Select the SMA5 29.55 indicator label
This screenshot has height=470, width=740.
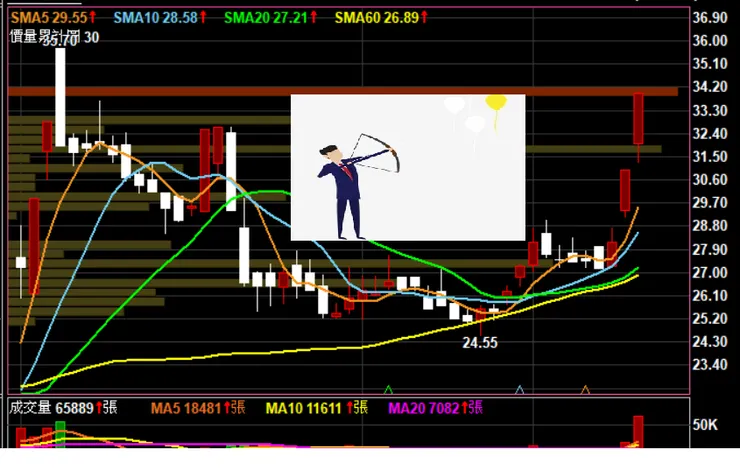tap(53, 18)
